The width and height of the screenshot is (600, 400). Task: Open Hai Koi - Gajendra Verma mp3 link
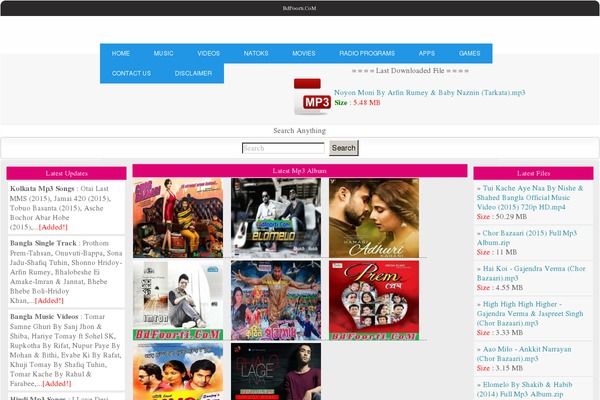531,273
